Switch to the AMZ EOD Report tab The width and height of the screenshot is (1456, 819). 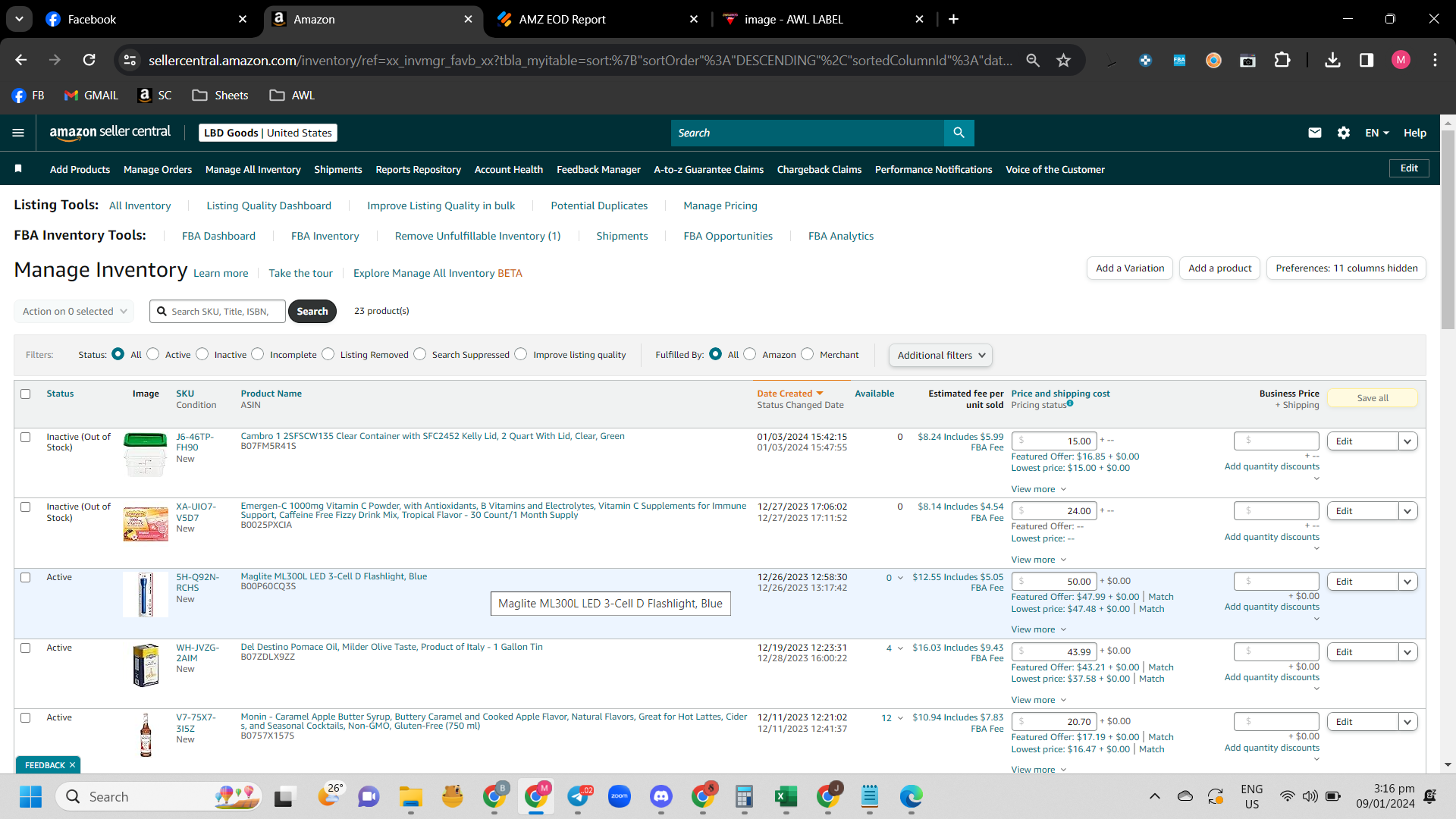pos(598,19)
